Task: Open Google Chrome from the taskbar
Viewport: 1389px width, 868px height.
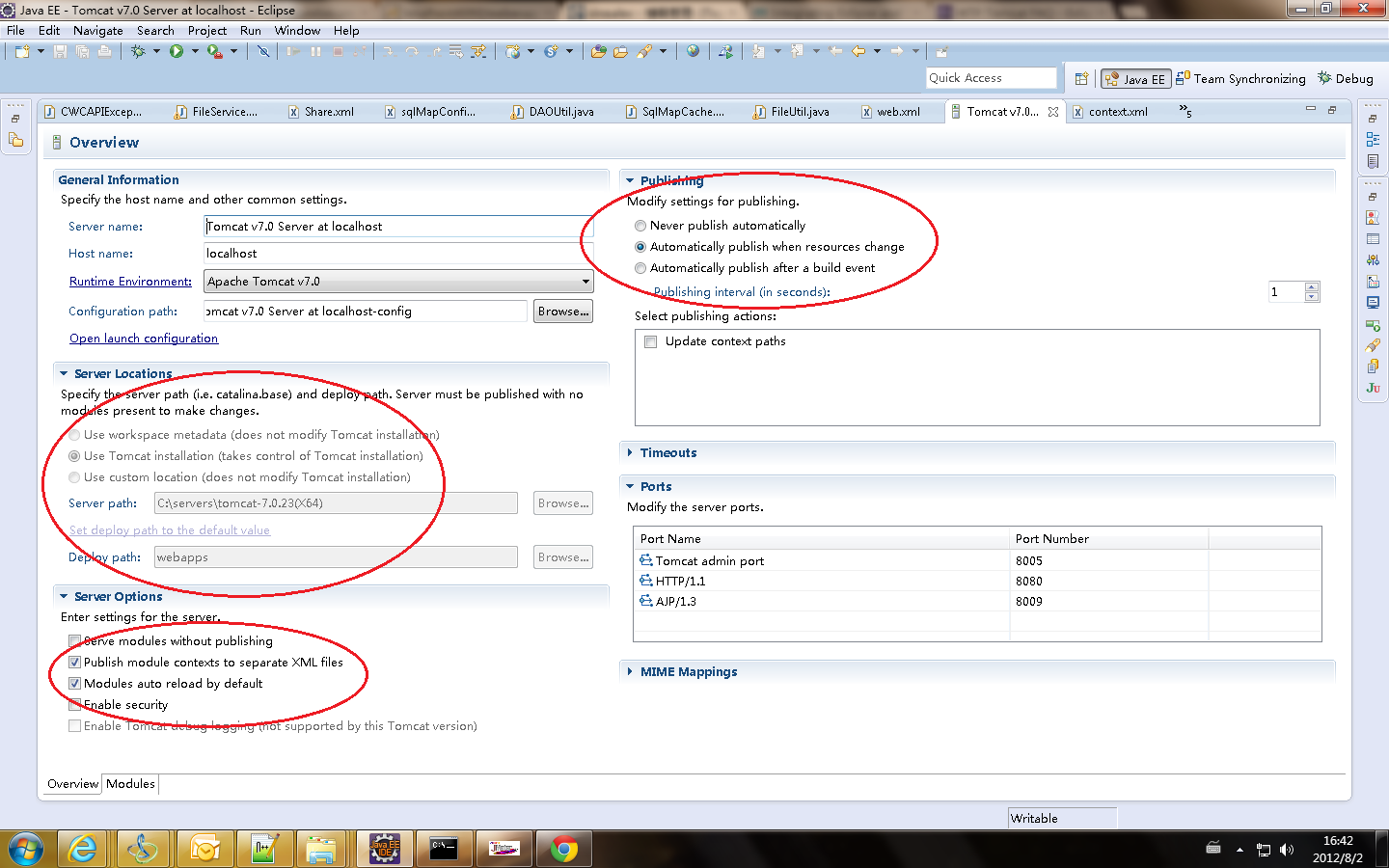Action: point(563,849)
